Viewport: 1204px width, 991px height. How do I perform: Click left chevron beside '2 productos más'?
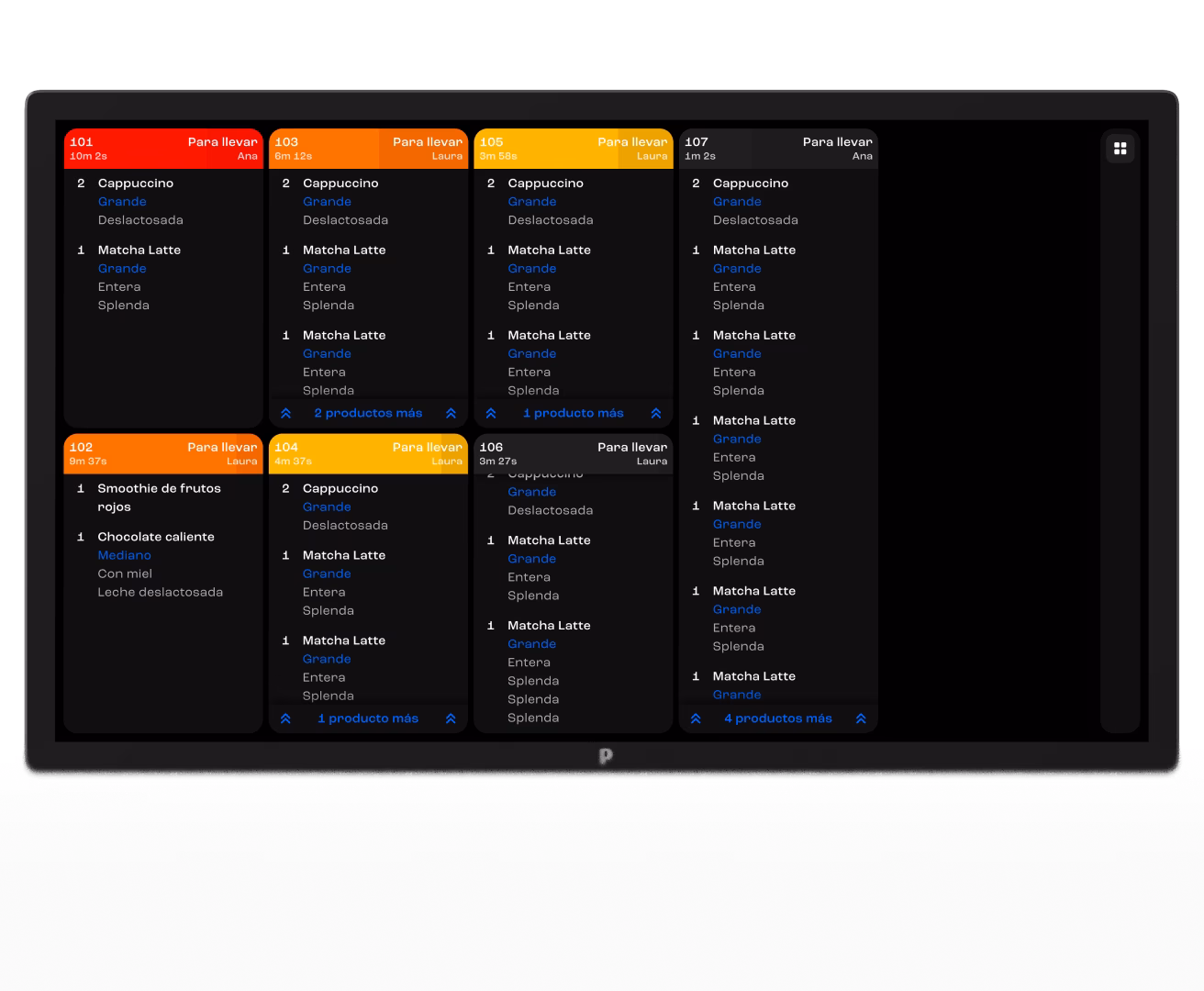[285, 414]
